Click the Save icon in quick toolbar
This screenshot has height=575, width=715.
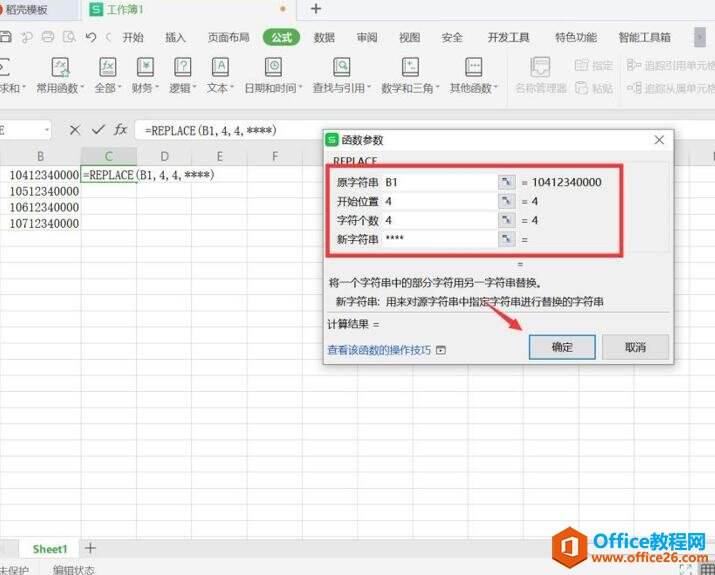click(5, 37)
